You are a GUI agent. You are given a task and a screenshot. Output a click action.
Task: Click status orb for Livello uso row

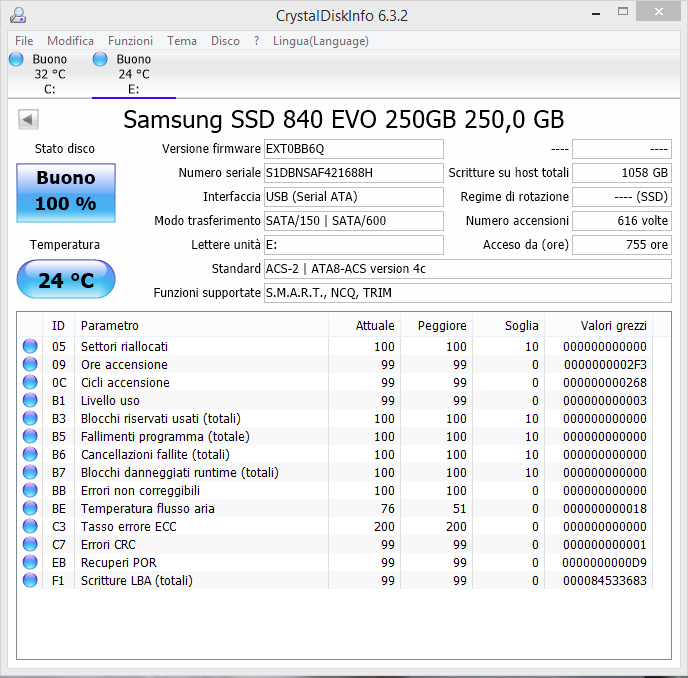coord(30,400)
